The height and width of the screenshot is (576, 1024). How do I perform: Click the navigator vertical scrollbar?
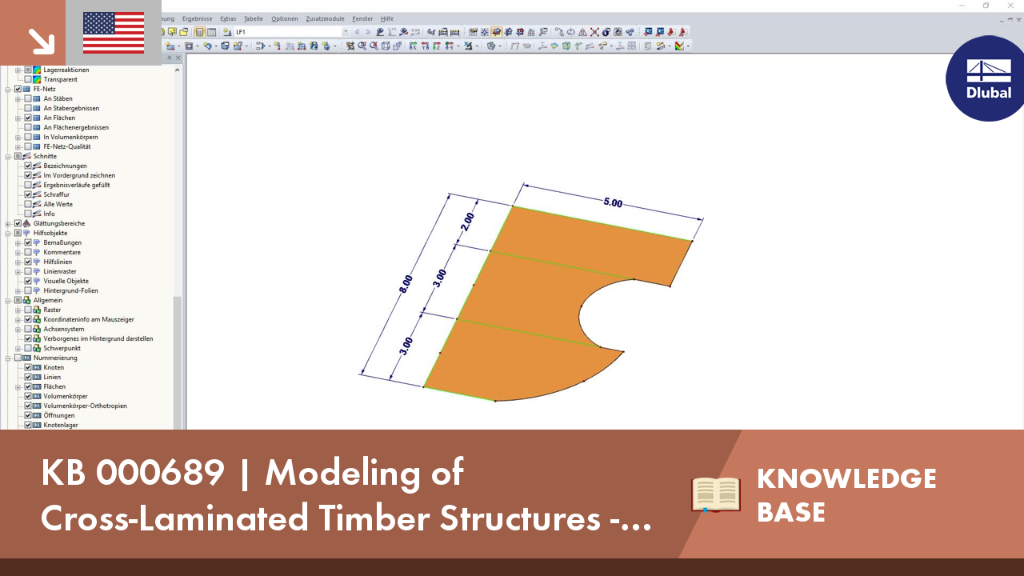pos(177,247)
